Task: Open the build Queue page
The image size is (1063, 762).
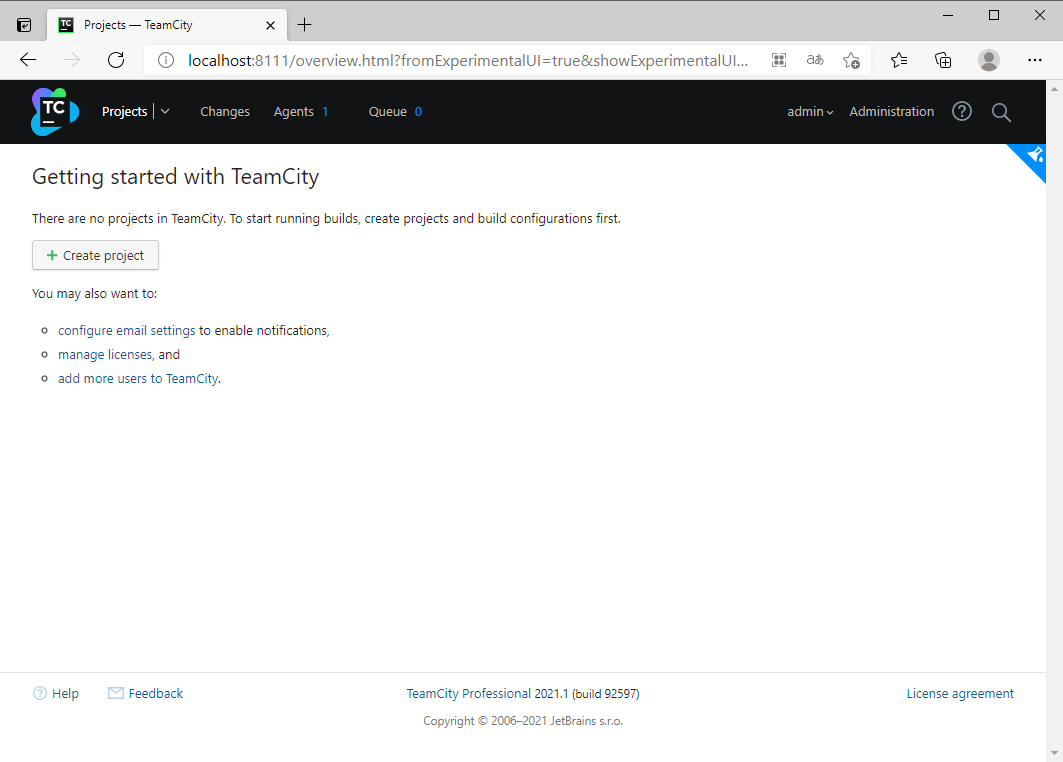Action: coord(388,112)
